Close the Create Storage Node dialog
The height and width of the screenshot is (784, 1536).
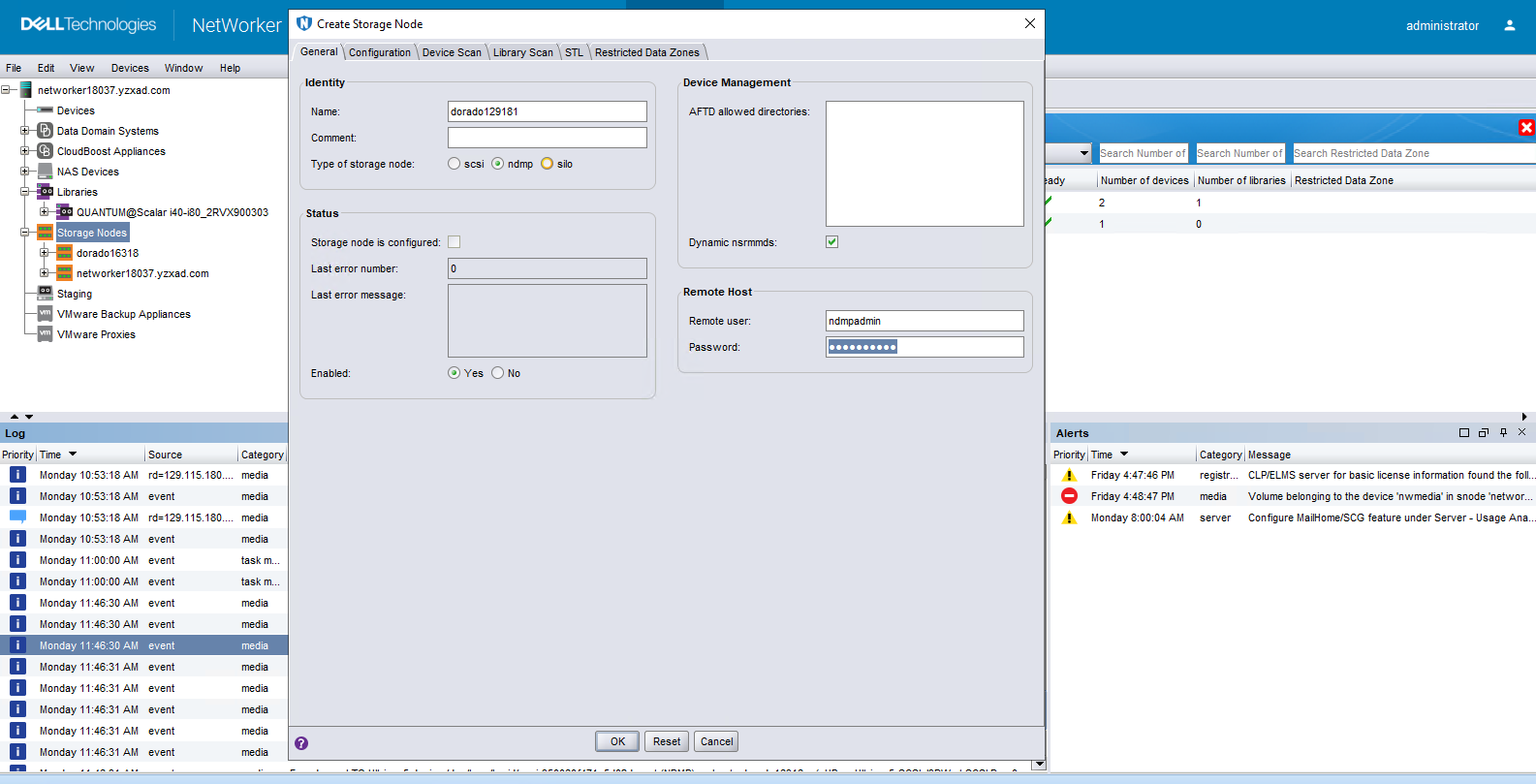coord(1030,23)
